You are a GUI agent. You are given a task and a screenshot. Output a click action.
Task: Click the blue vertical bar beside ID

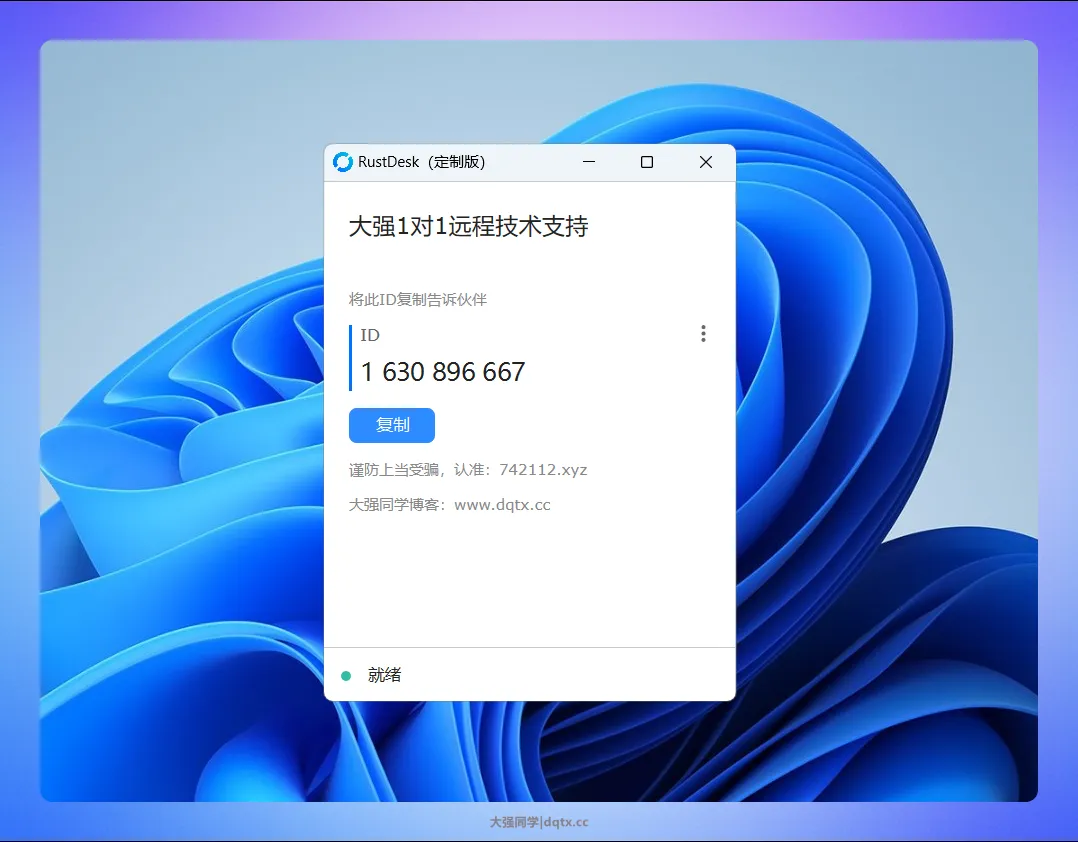click(351, 357)
